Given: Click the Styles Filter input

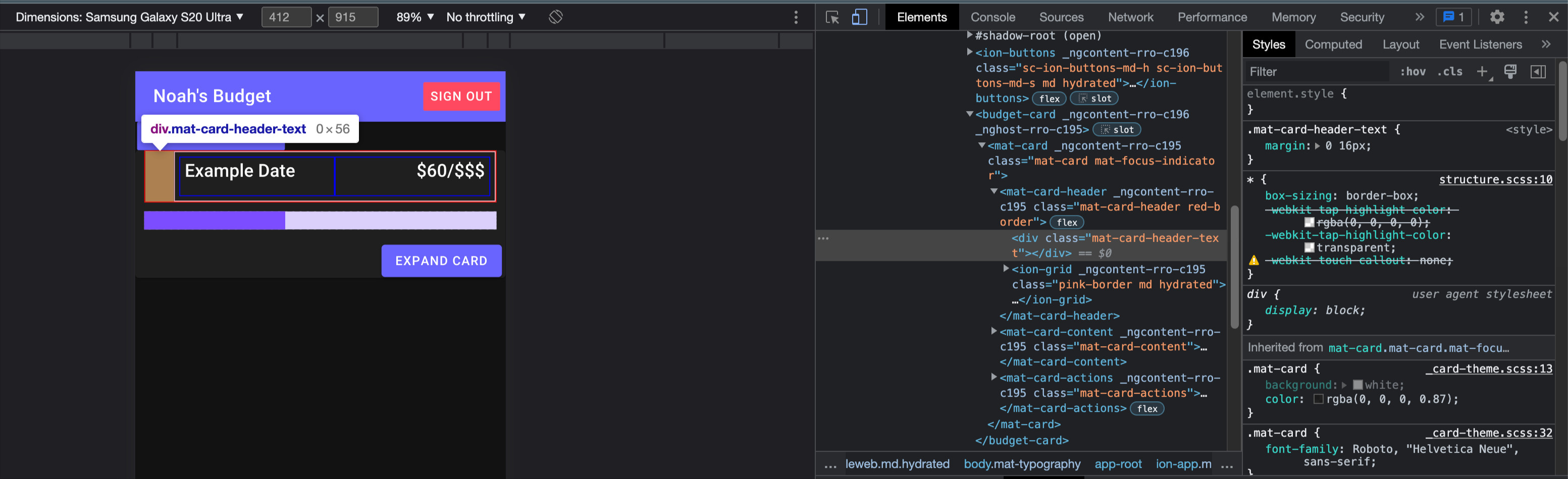Looking at the screenshot, I should [1318, 72].
